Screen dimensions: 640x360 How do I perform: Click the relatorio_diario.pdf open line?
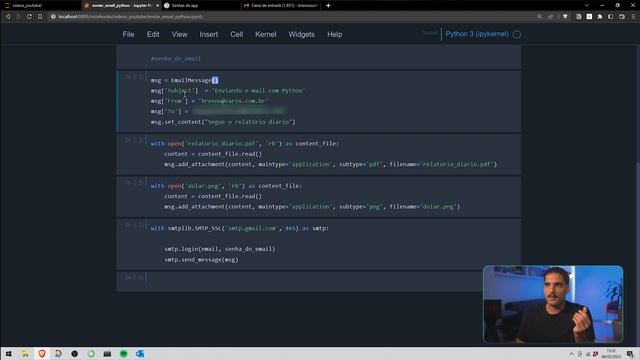click(x=244, y=143)
